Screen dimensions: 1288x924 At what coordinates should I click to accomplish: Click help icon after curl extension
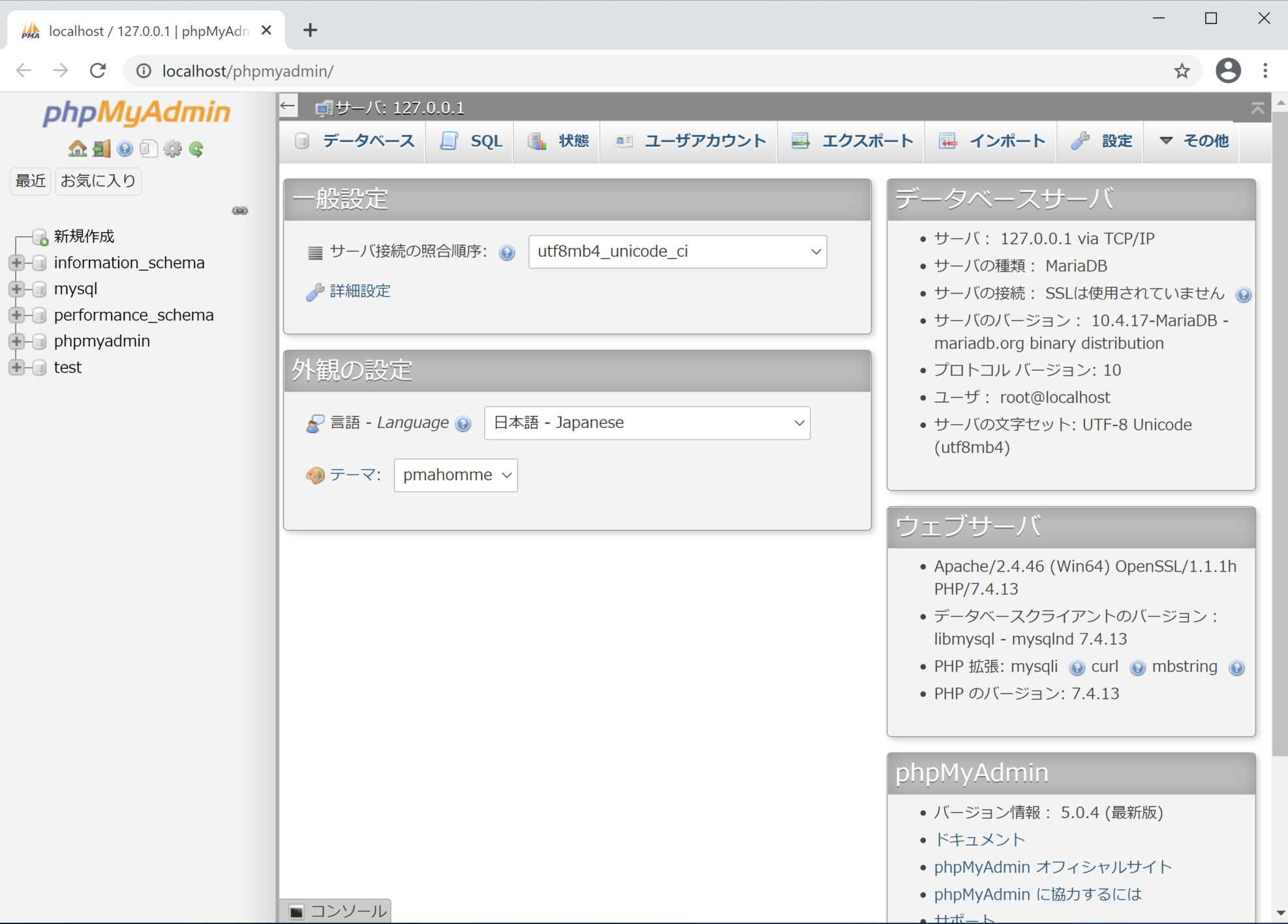(x=1137, y=668)
